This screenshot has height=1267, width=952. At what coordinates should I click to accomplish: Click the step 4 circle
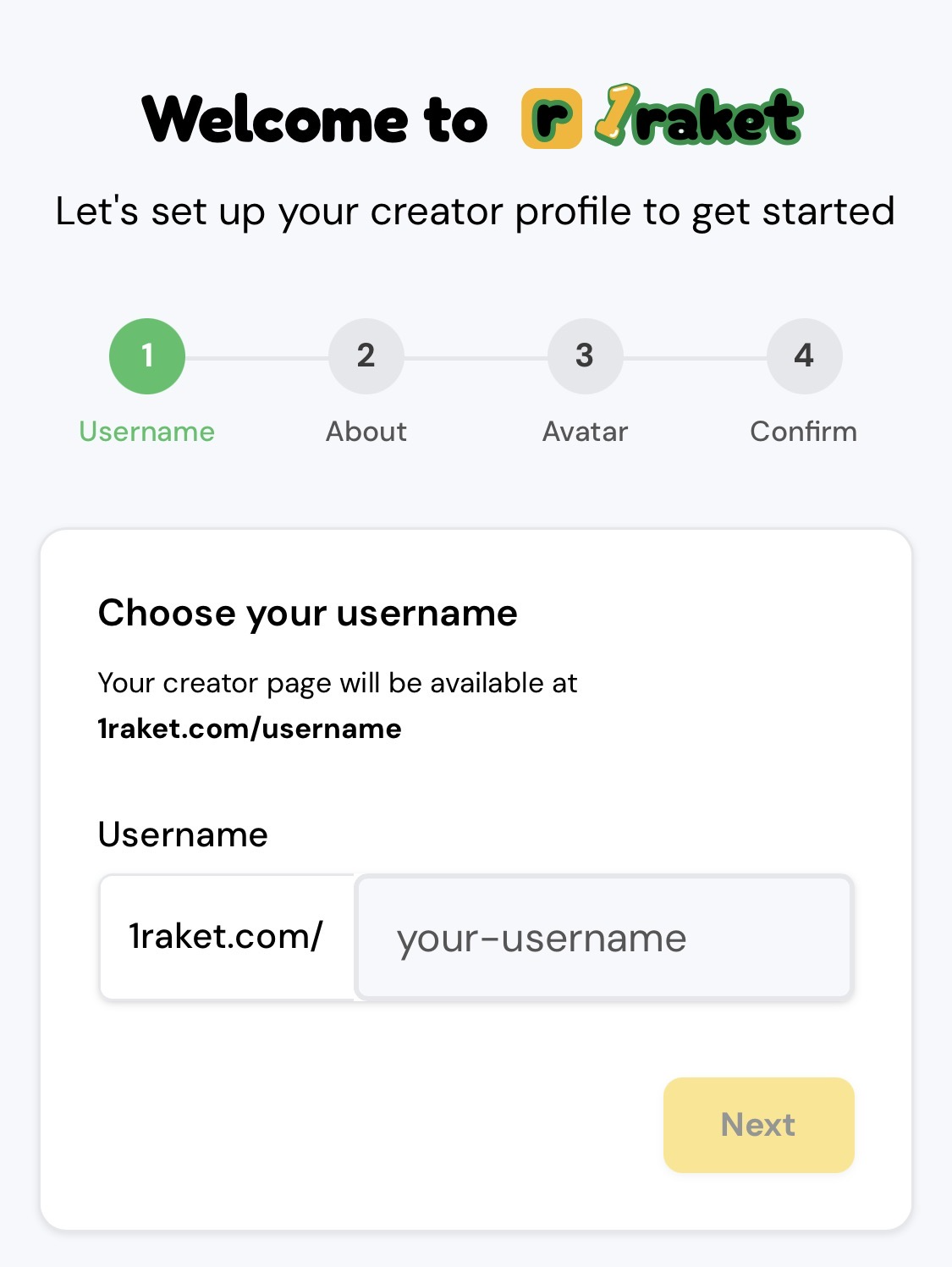point(805,355)
